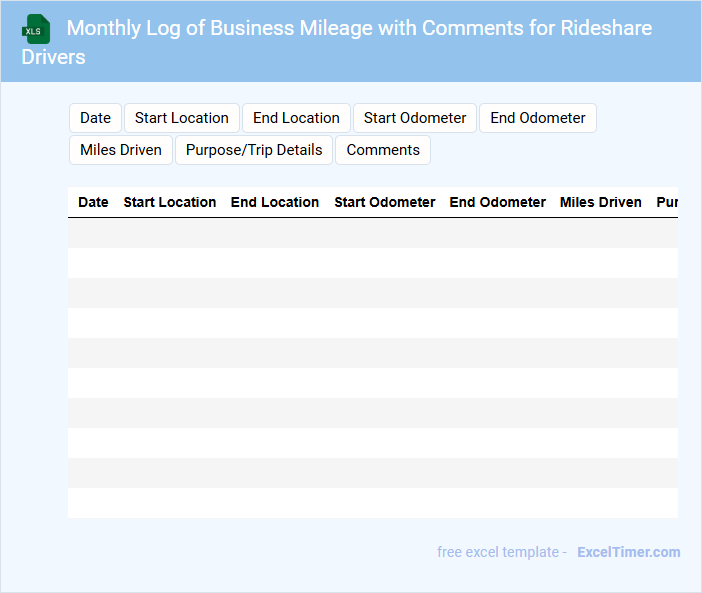
Task: Click the 'free excel template' footer text
Action: click(x=501, y=552)
